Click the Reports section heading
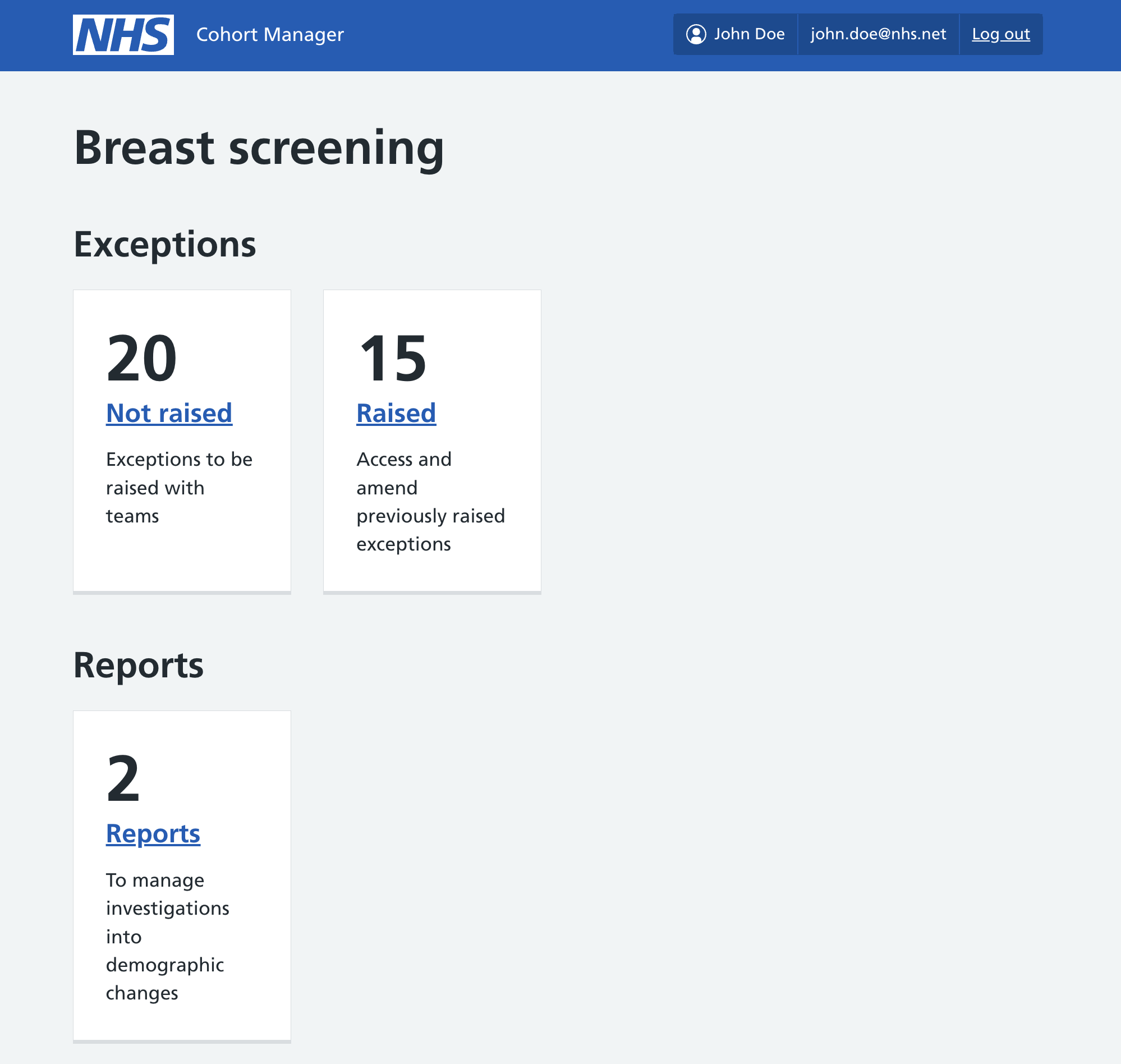Image resolution: width=1121 pixels, height=1064 pixels. [139, 666]
